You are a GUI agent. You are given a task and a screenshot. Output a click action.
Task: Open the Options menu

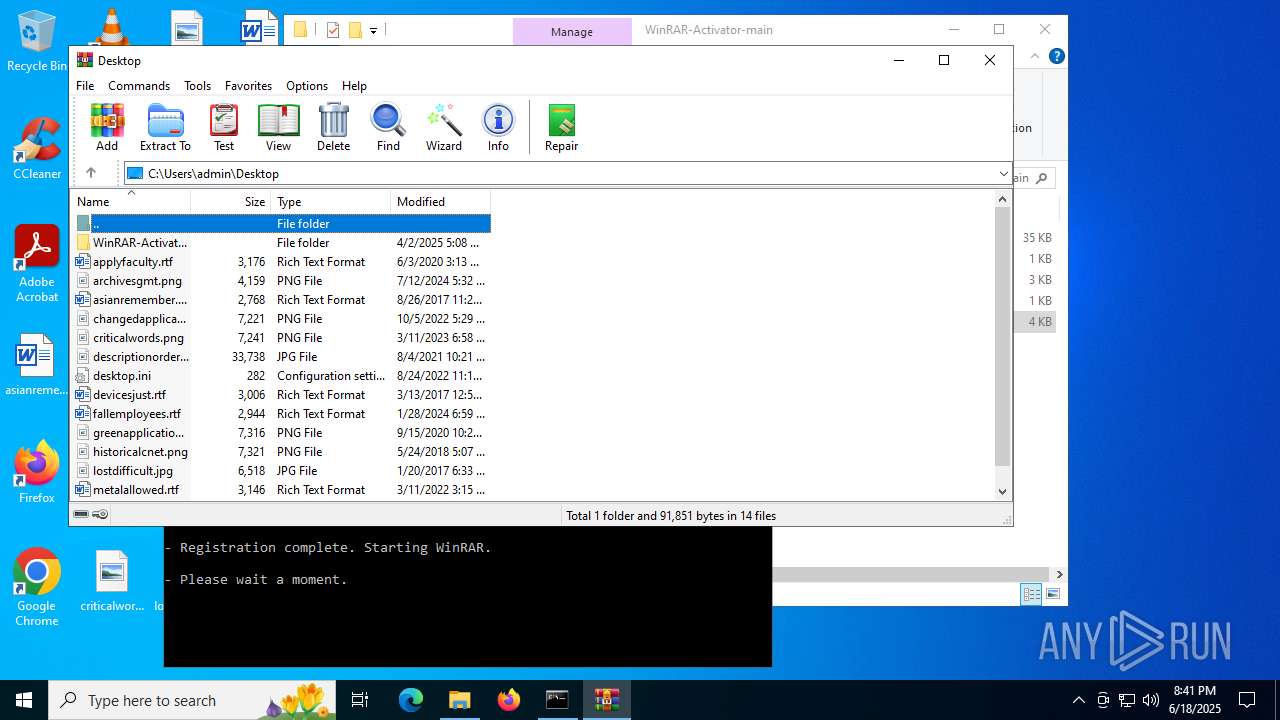[307, 86]
